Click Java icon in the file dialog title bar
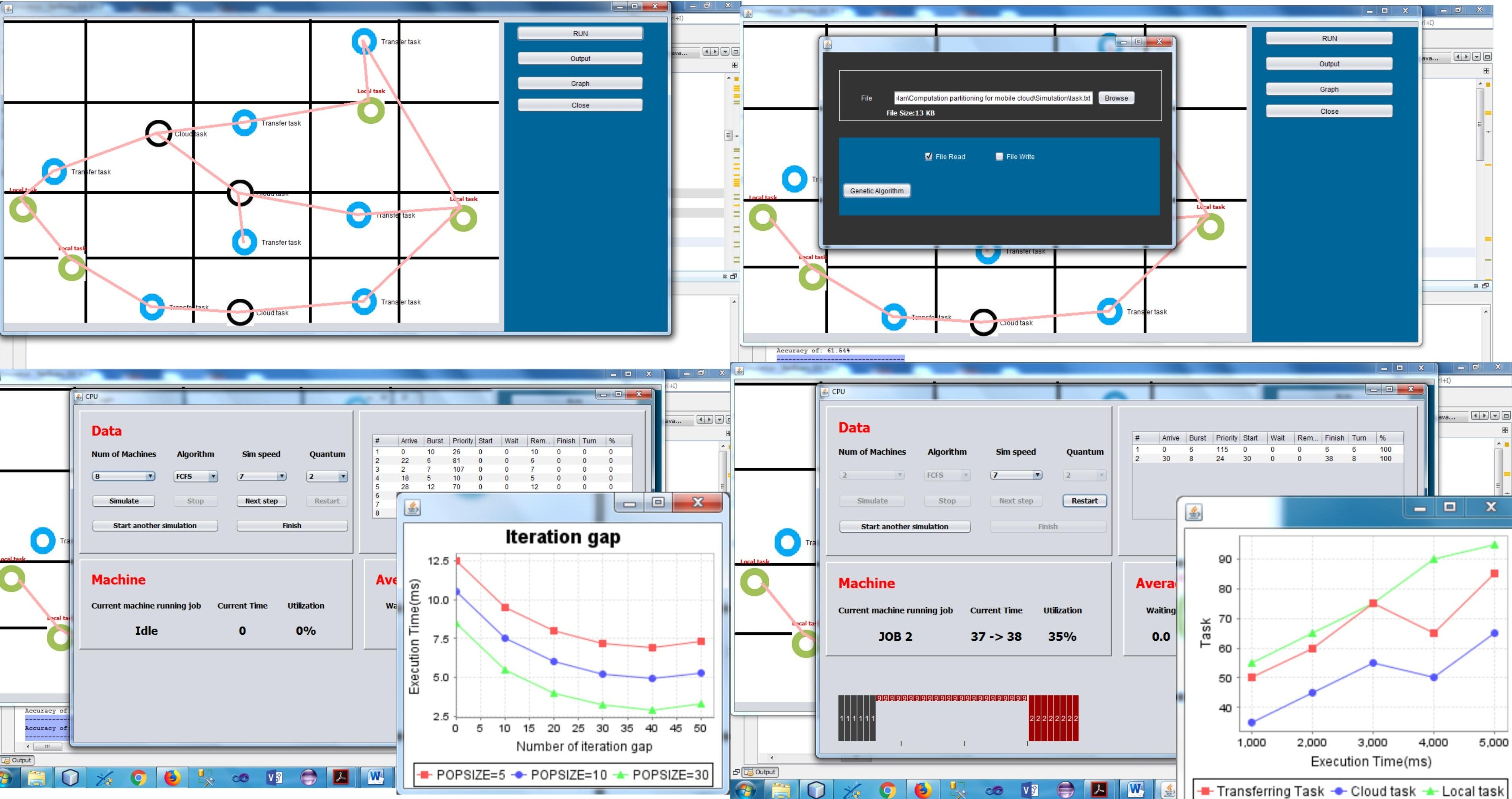1512x799 pixels. [828, 44]
